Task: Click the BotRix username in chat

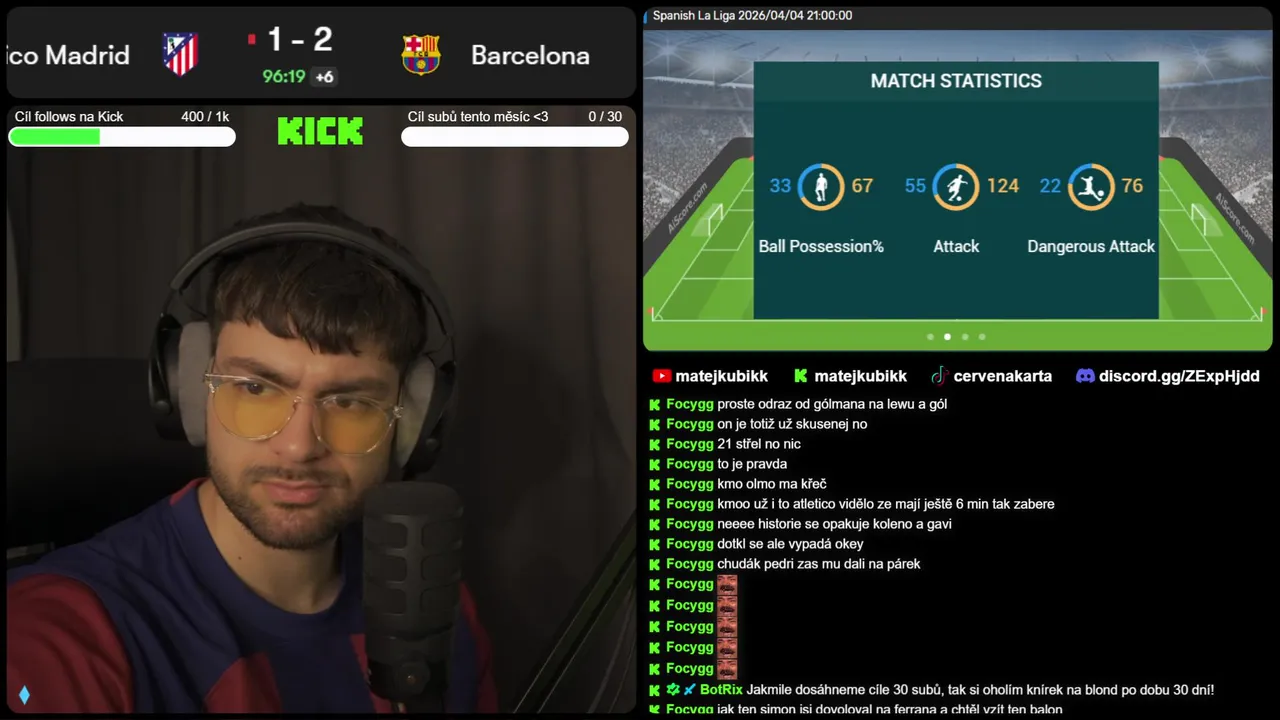Action: pyautogui.click(x=721, y=690)
